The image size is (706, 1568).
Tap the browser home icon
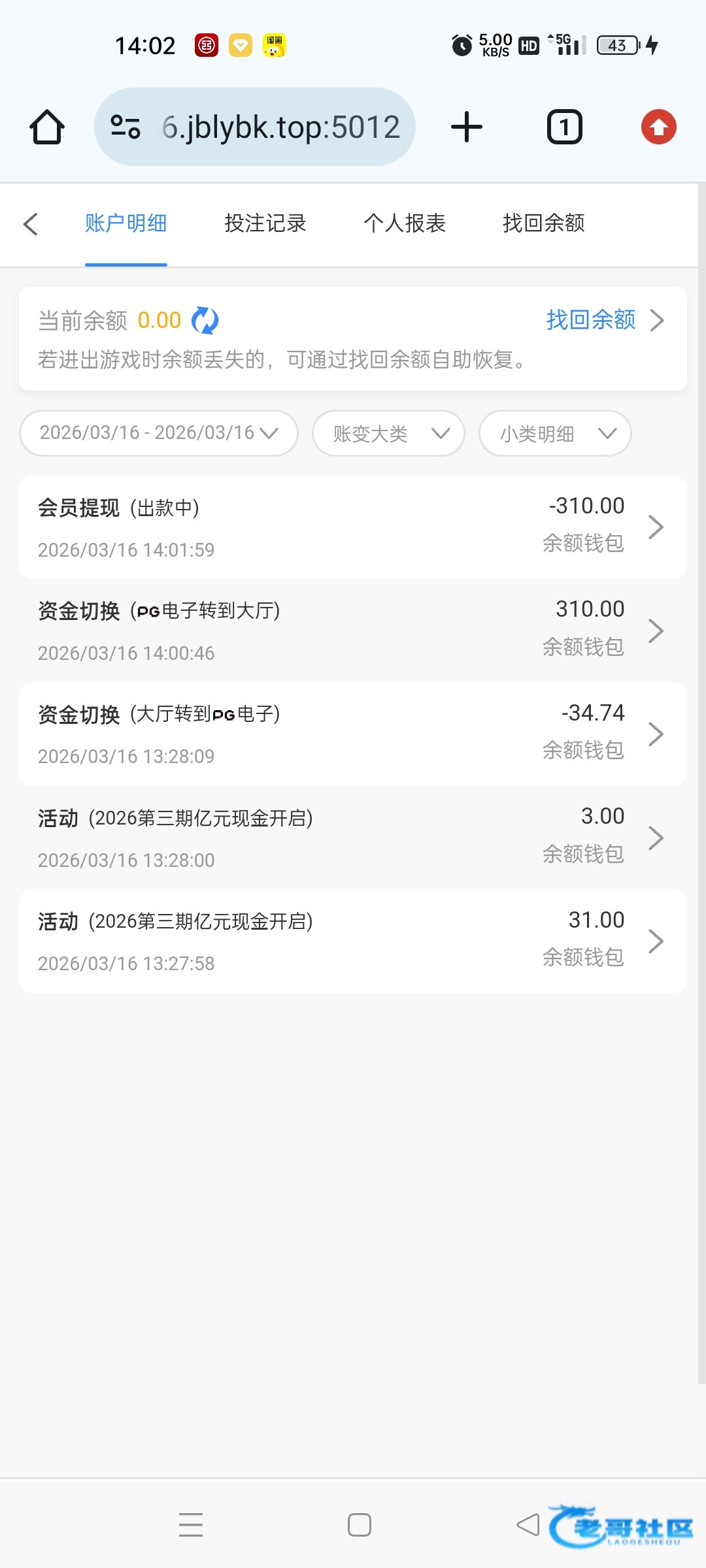[47, 127]
